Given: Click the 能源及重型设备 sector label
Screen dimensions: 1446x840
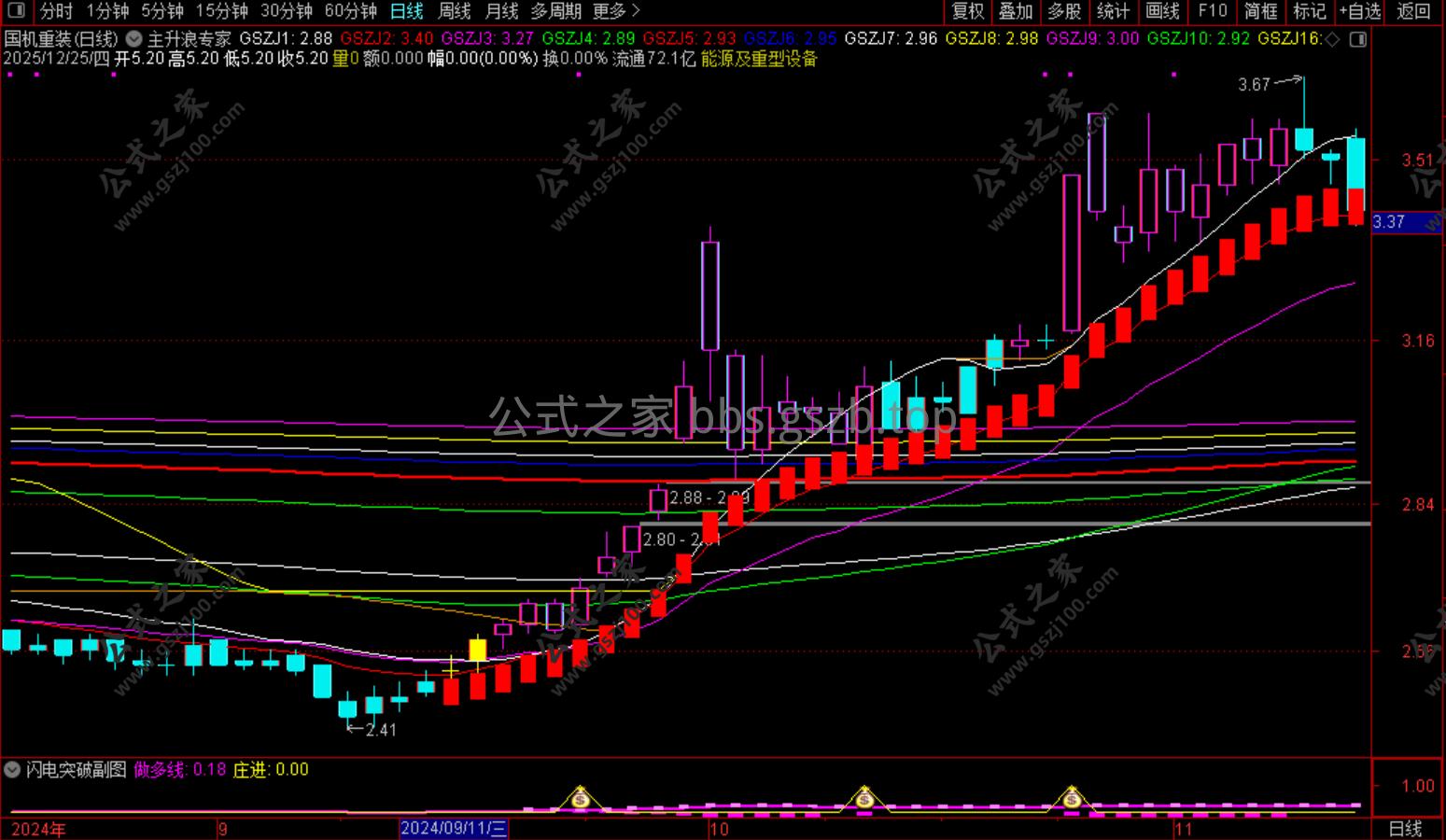Looking at the screenshot, I should 759,59.
